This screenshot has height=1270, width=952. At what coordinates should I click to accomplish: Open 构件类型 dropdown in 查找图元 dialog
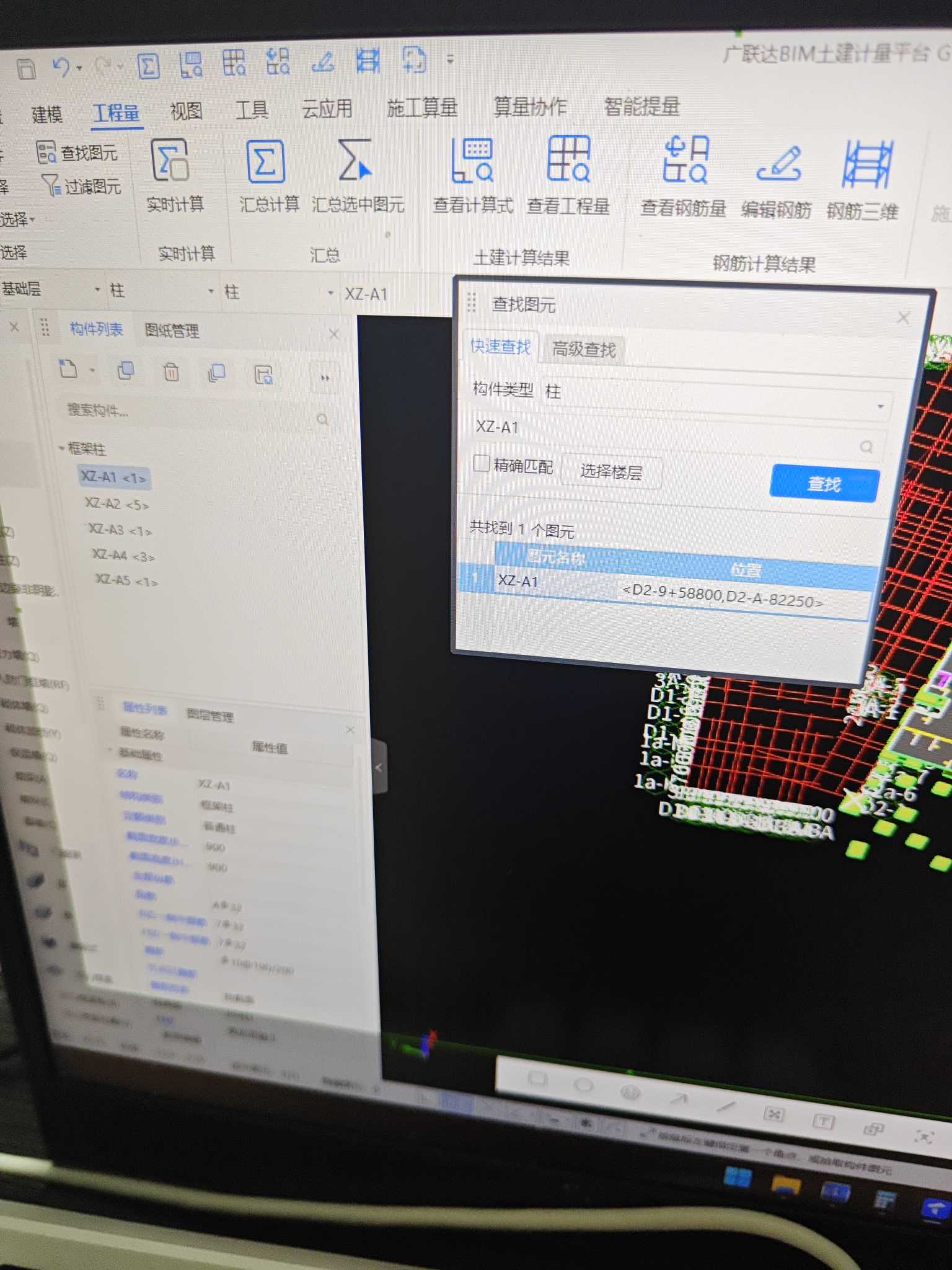(716, 399)
